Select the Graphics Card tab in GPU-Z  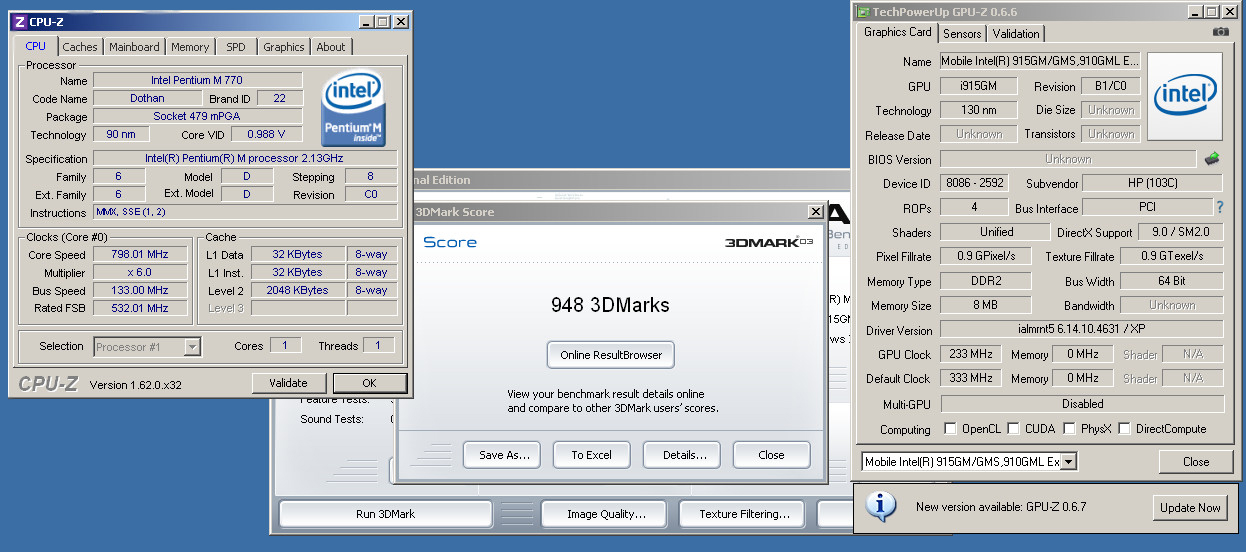[898, 32]
